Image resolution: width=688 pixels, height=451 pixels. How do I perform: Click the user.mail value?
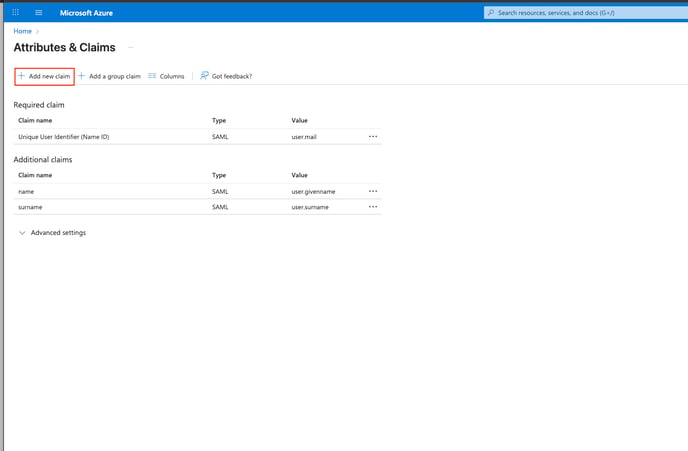pos(304,136)
